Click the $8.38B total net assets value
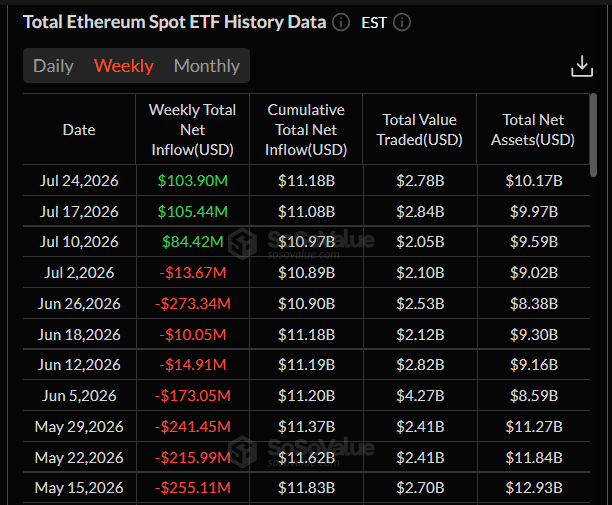Image resolution: width=612 pixels, height=505 pixels. 534,304
